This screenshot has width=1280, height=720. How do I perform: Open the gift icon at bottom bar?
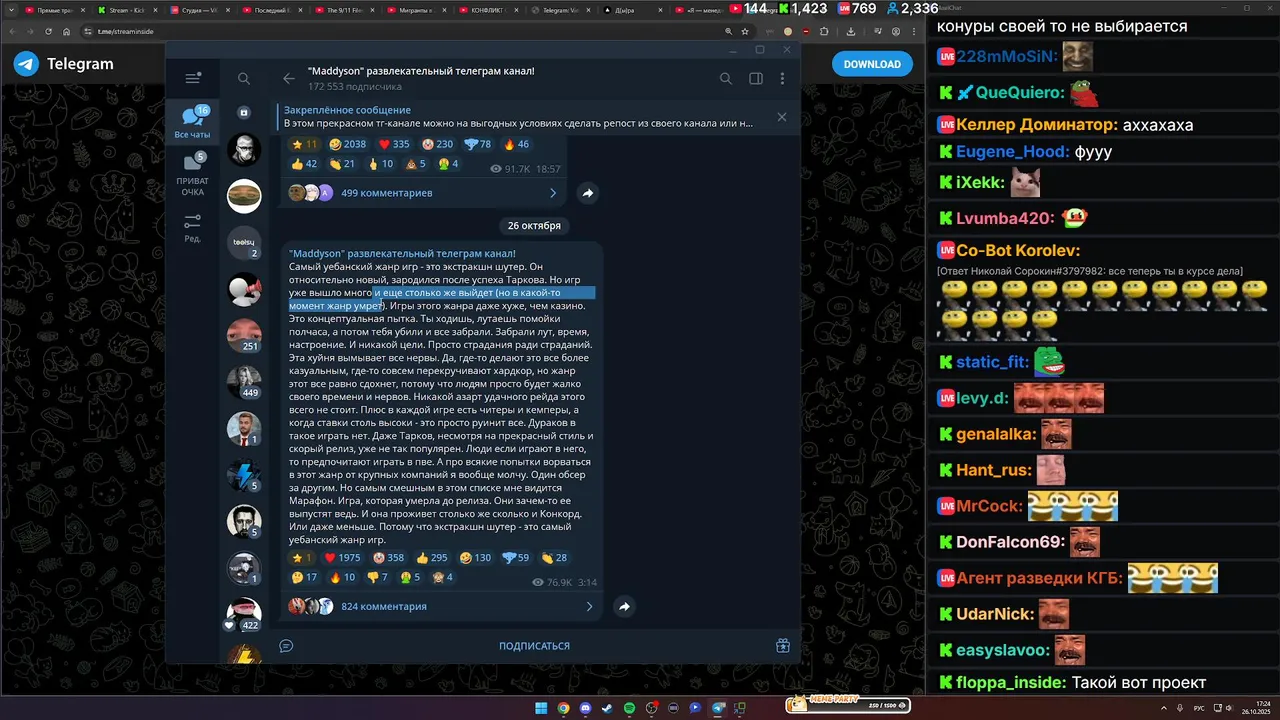tap(783, 646)
